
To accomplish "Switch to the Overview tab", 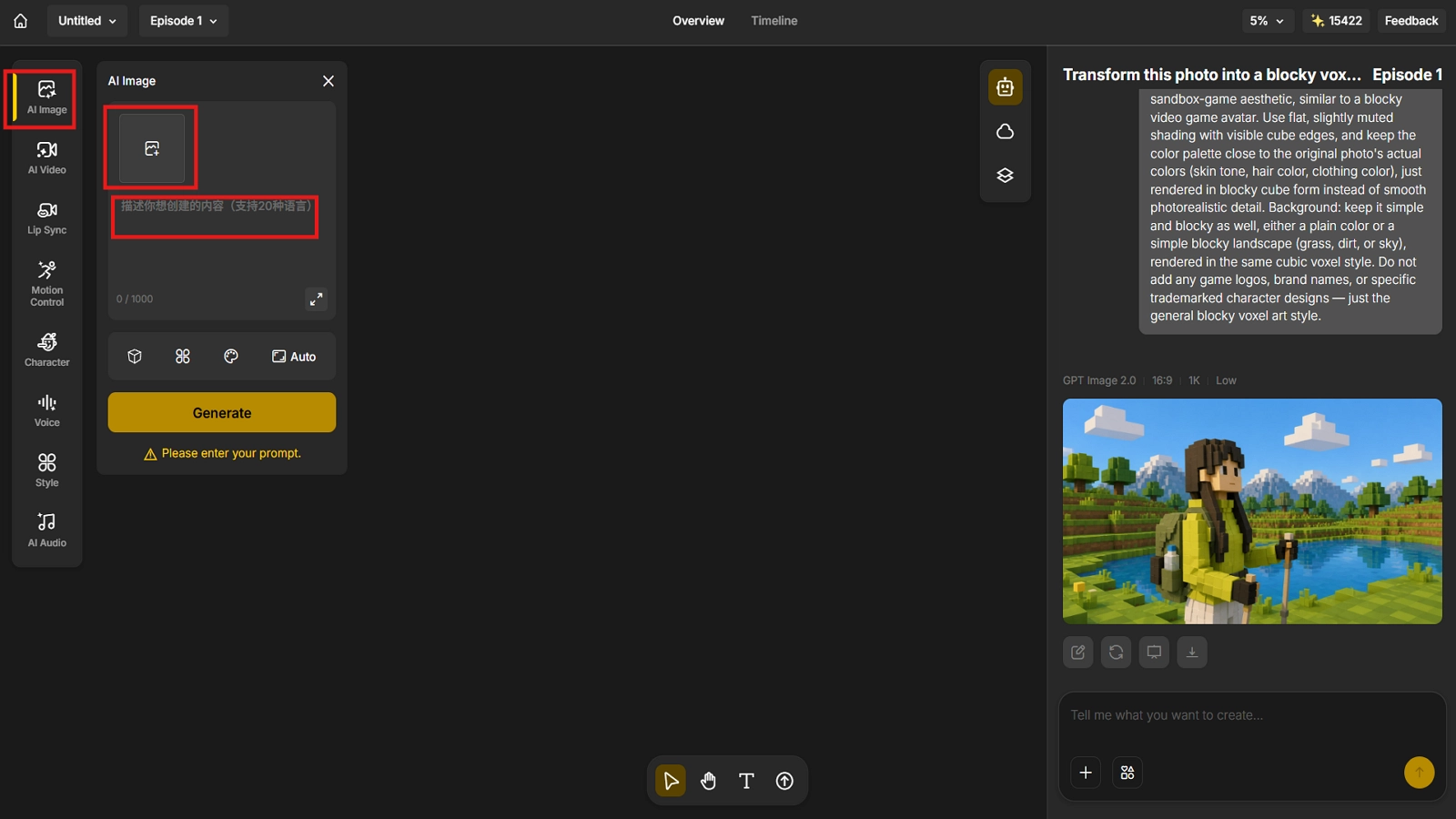I will (x=698, y=20).
